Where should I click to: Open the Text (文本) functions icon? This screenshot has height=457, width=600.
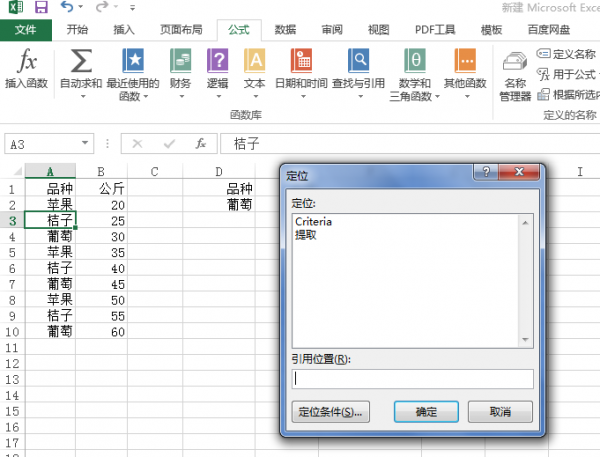(x=254, y=60)
